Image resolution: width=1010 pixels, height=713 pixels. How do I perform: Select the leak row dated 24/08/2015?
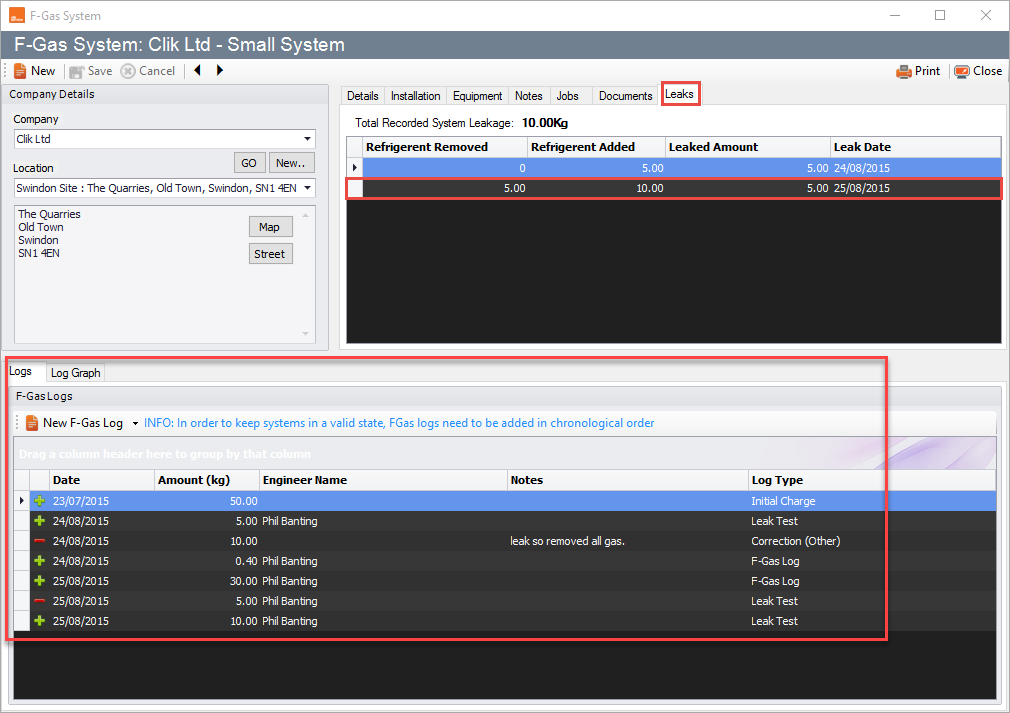pyautogui.click(x=674, y=168)
